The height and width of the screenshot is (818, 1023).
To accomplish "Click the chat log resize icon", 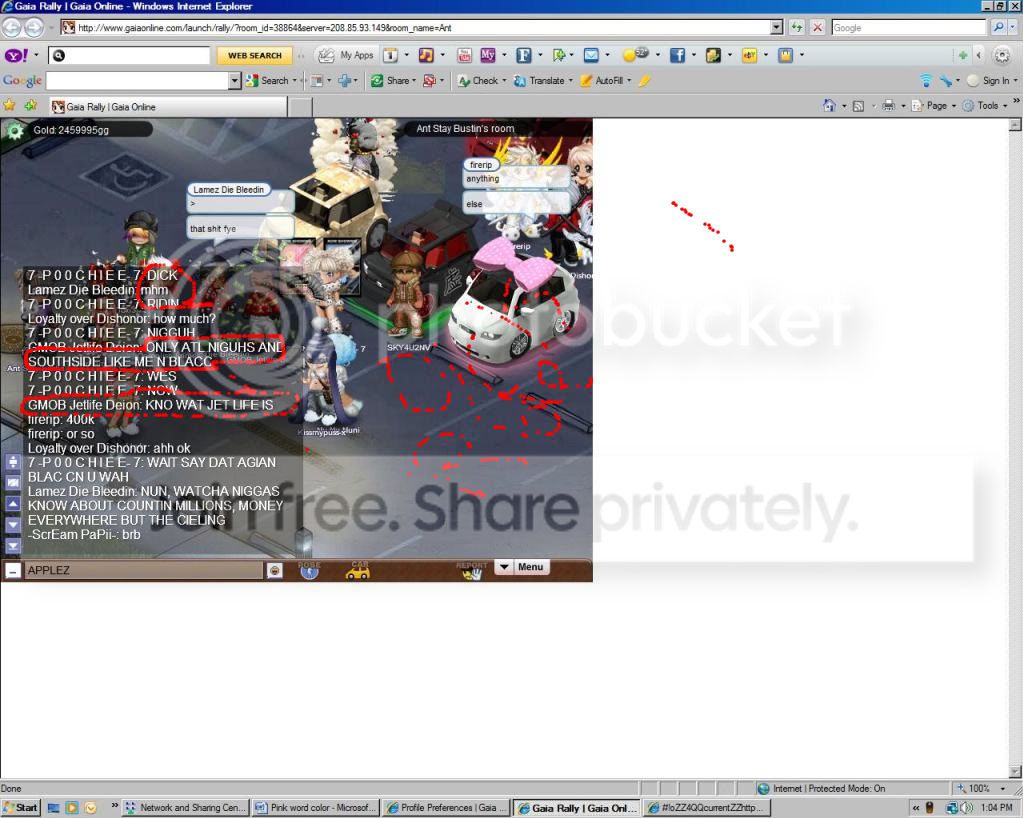I will (13, 461).
